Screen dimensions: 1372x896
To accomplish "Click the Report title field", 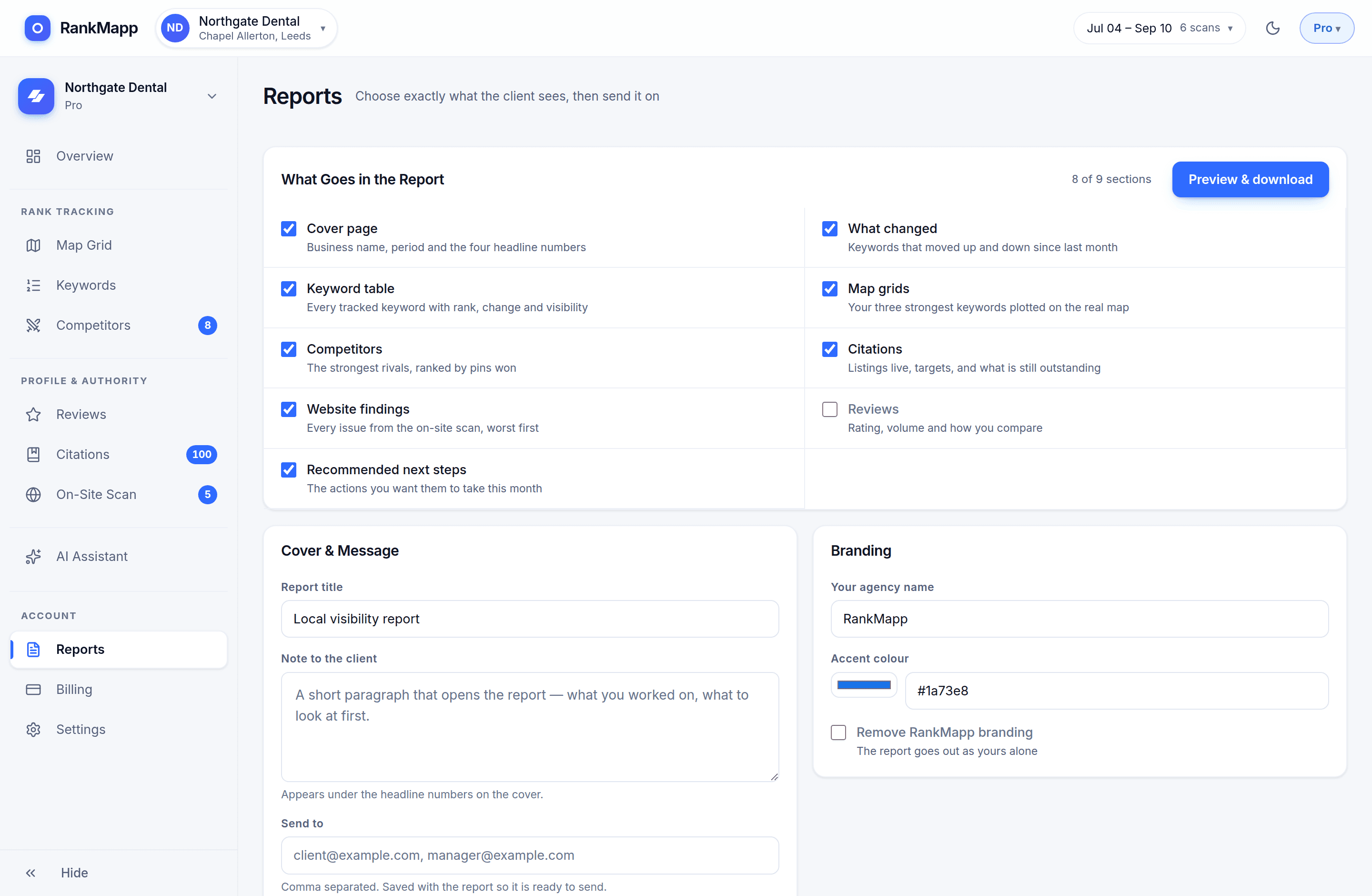I will pos(530,619).
